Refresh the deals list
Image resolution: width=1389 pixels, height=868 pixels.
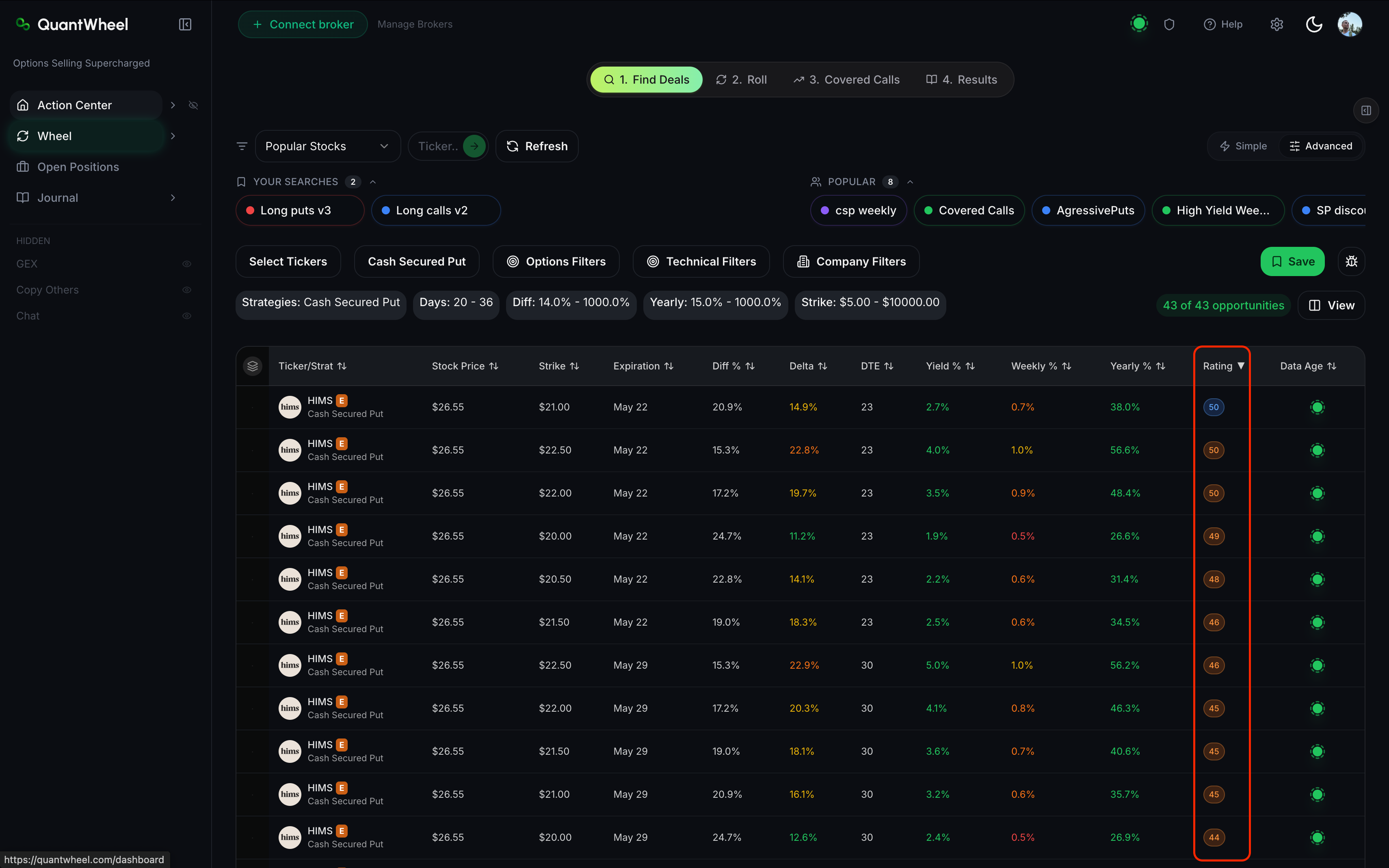pos(537,147)
